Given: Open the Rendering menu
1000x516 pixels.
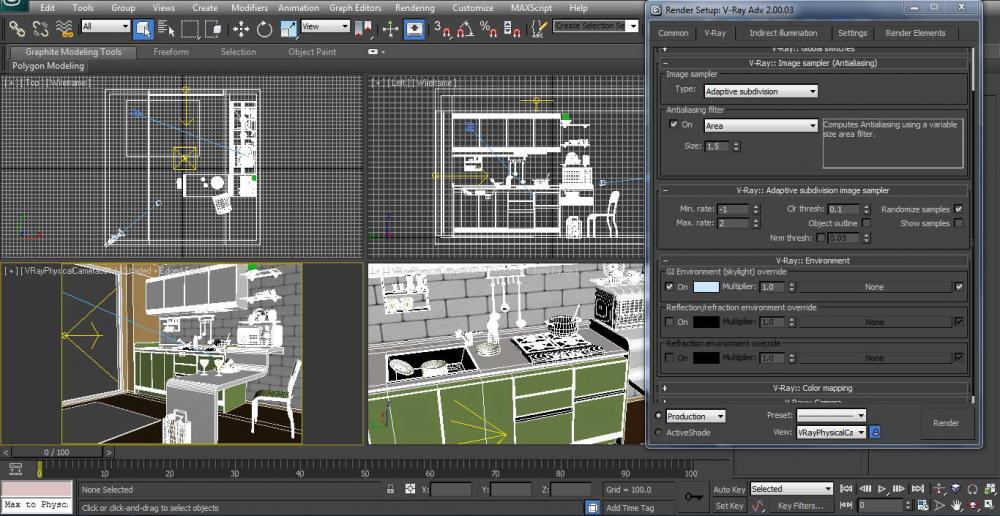Looking at the screenshot, I should pos(415,8).
